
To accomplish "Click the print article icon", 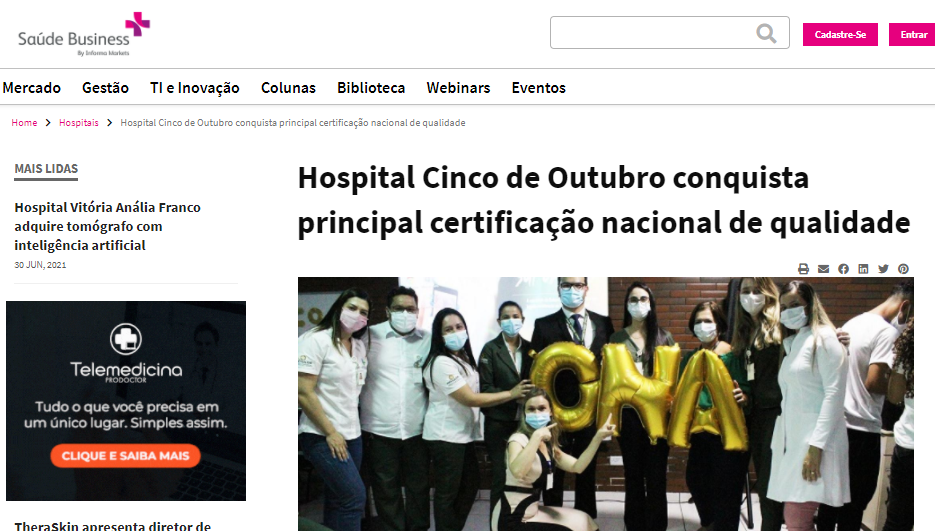I will [803, 269].
